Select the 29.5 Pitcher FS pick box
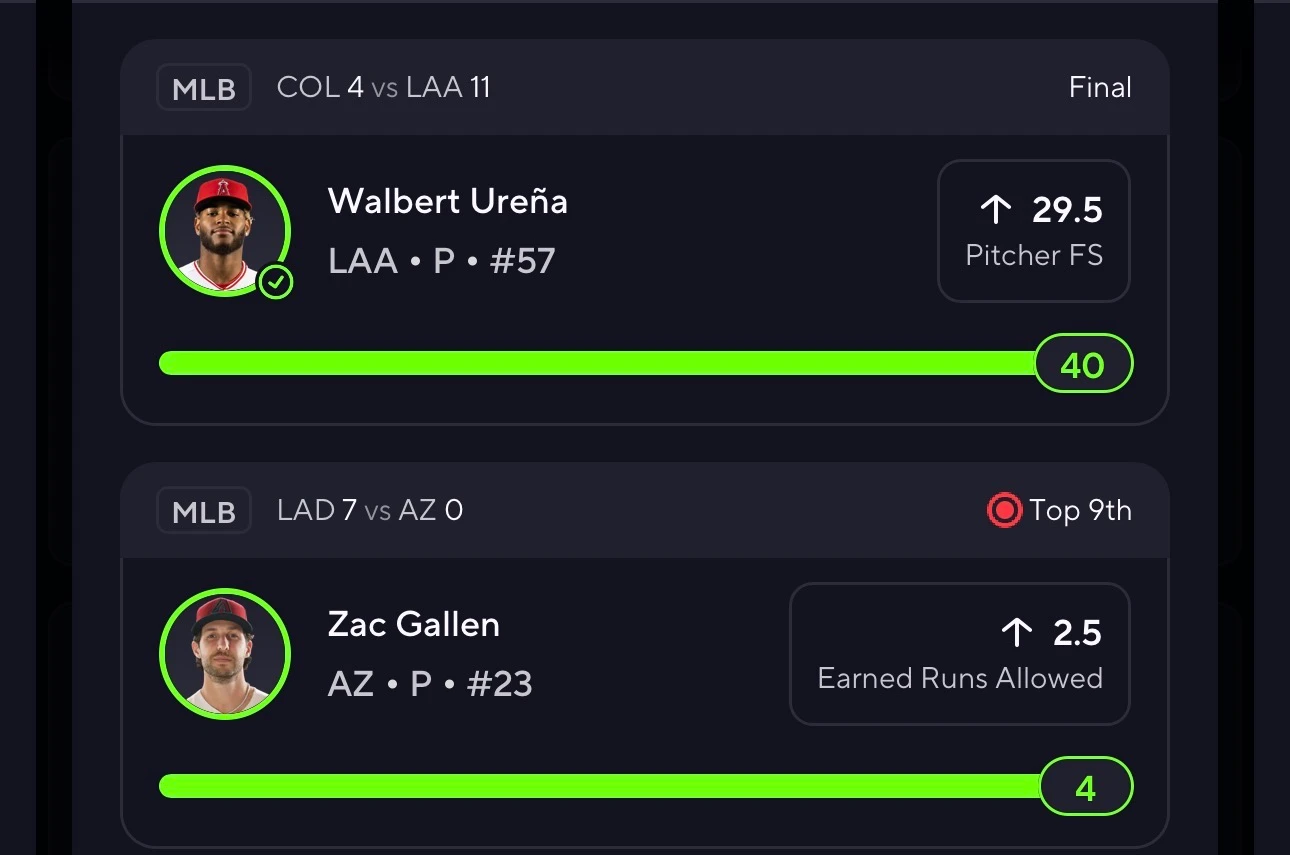Screen dimensions: 1290x855 tap(1034, 231)
